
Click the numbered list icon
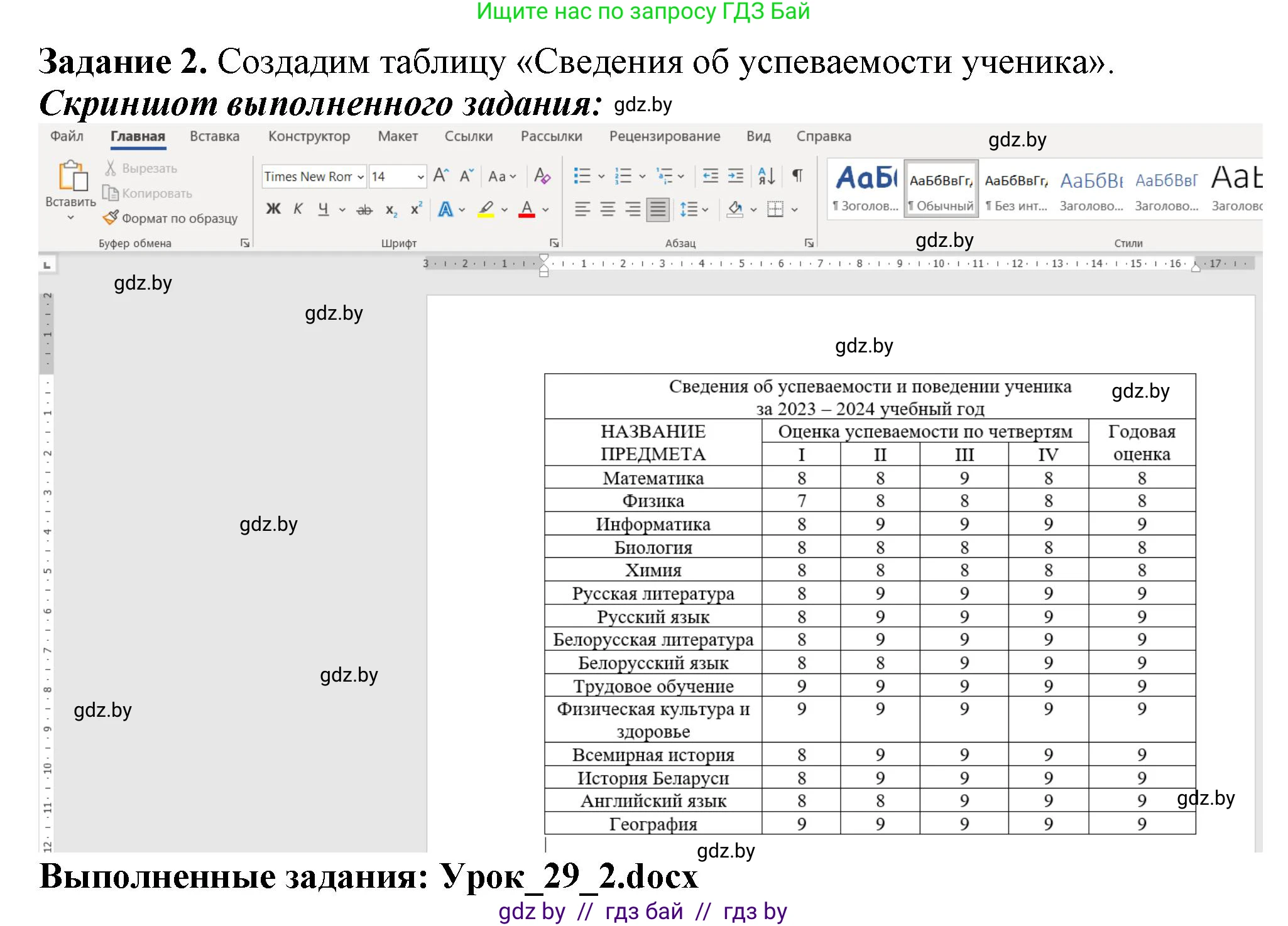tap(623, 175)
